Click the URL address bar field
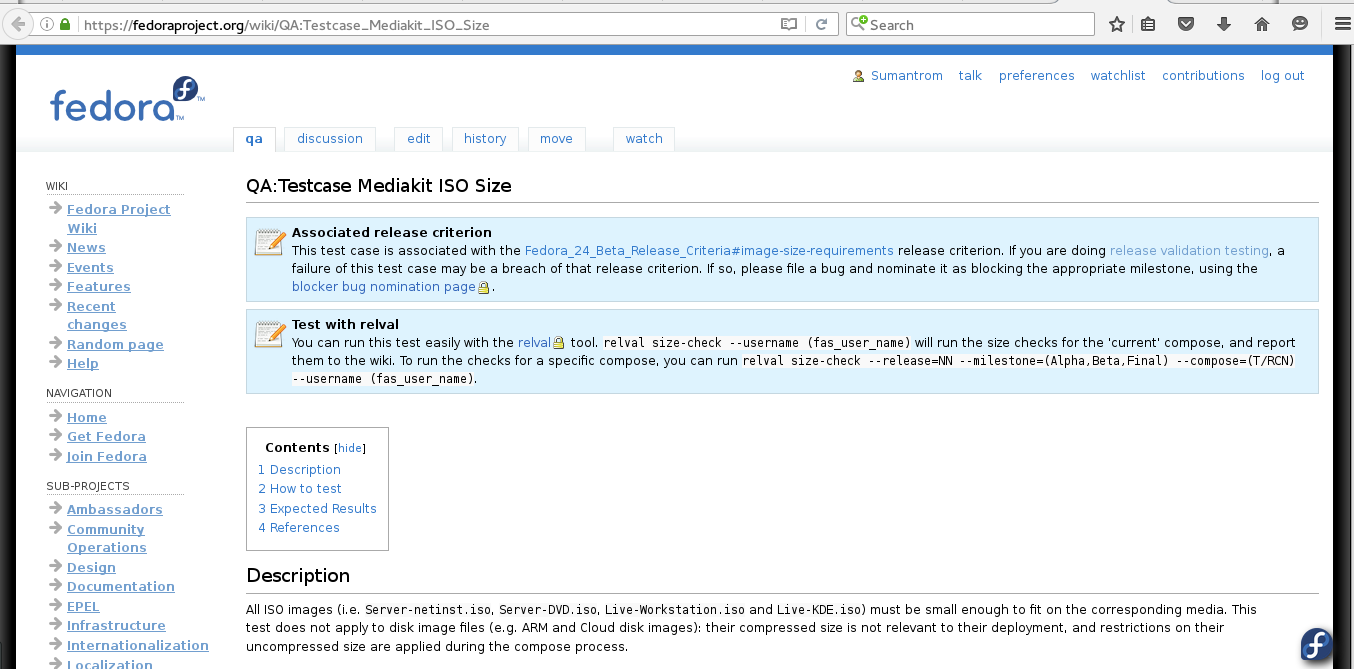 click(430, 24)
